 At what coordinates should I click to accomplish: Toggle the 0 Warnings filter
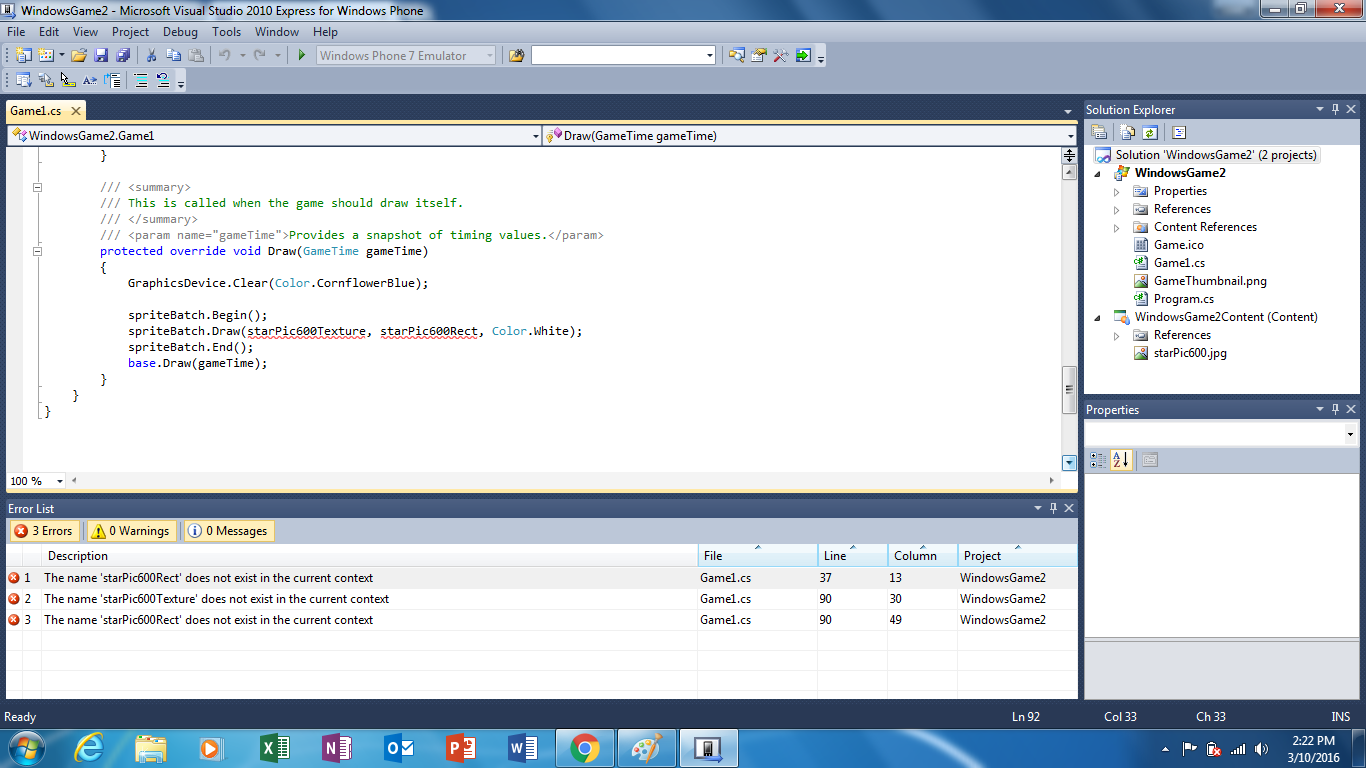(130, 531)
